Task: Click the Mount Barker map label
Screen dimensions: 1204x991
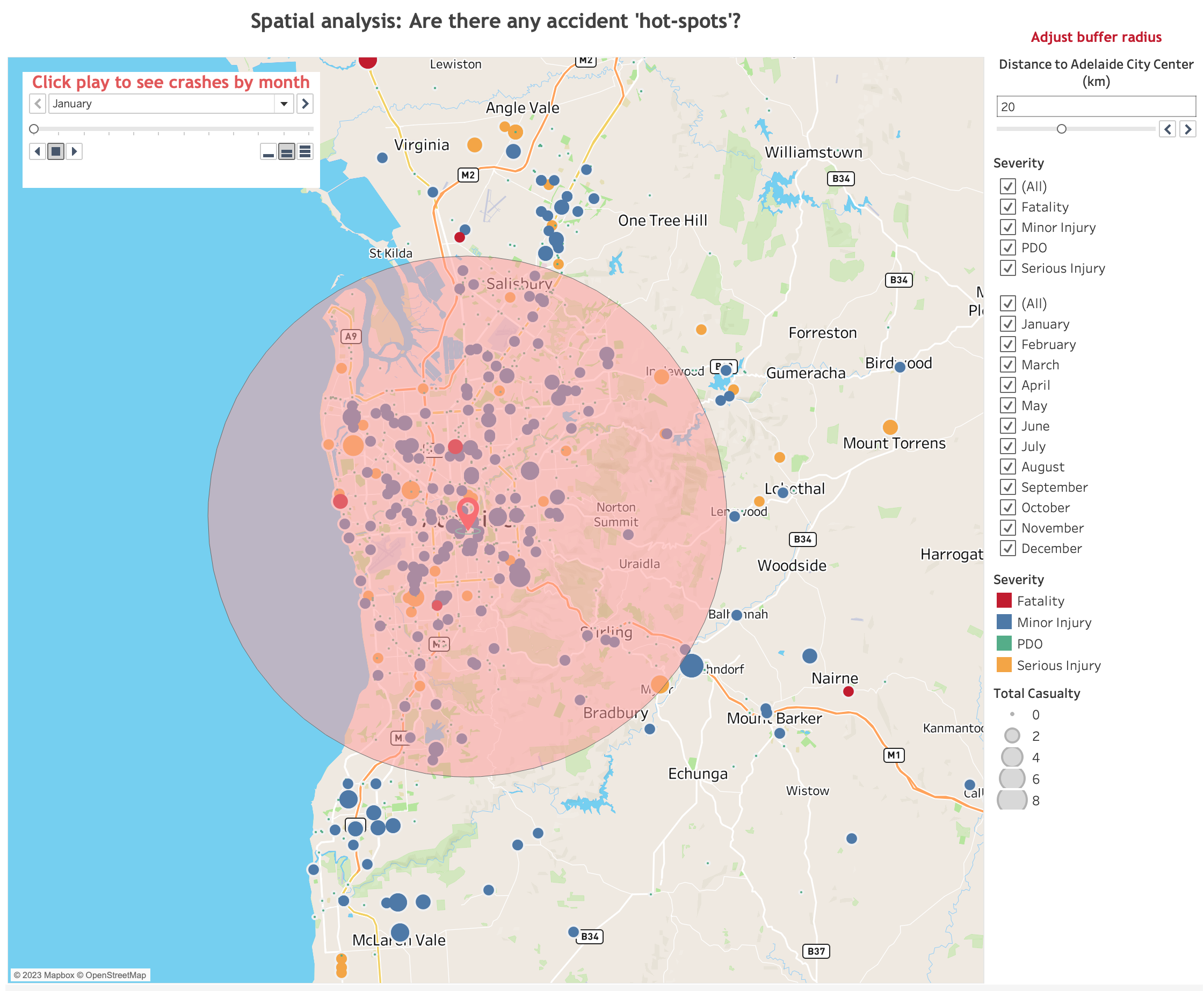Action: pos(774,719)
